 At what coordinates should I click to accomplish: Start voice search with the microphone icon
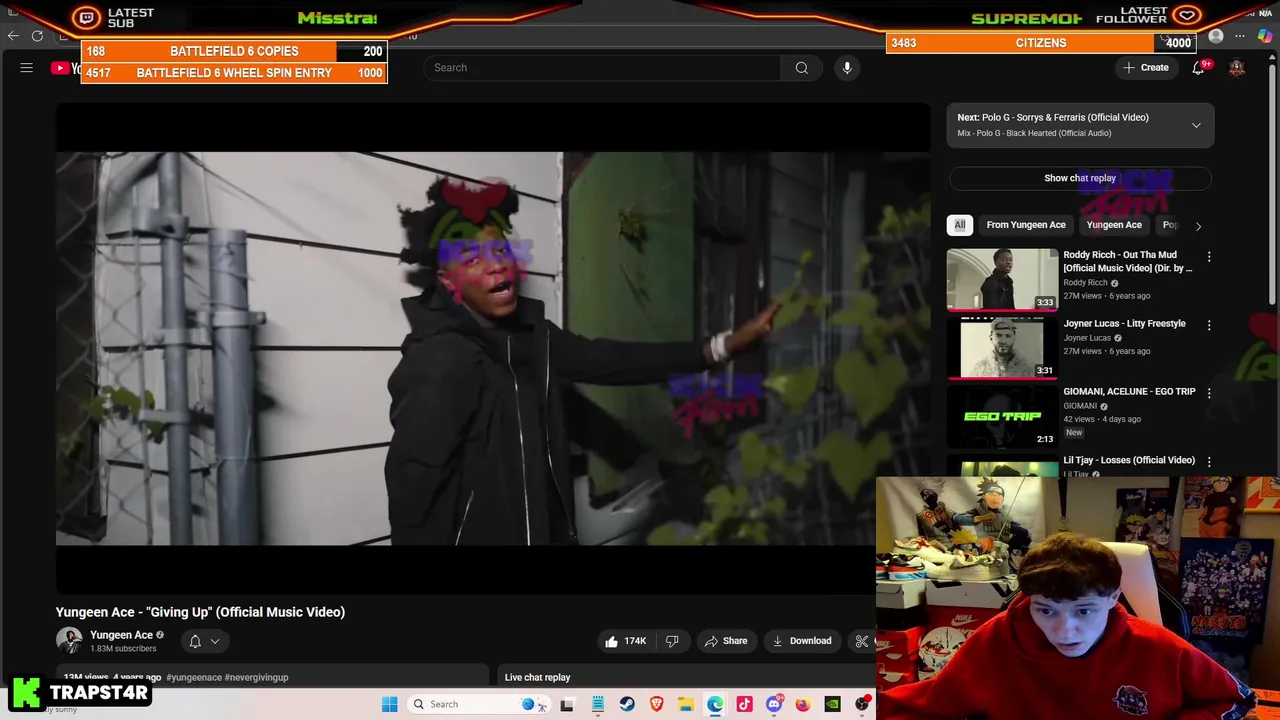click(847, 68)
